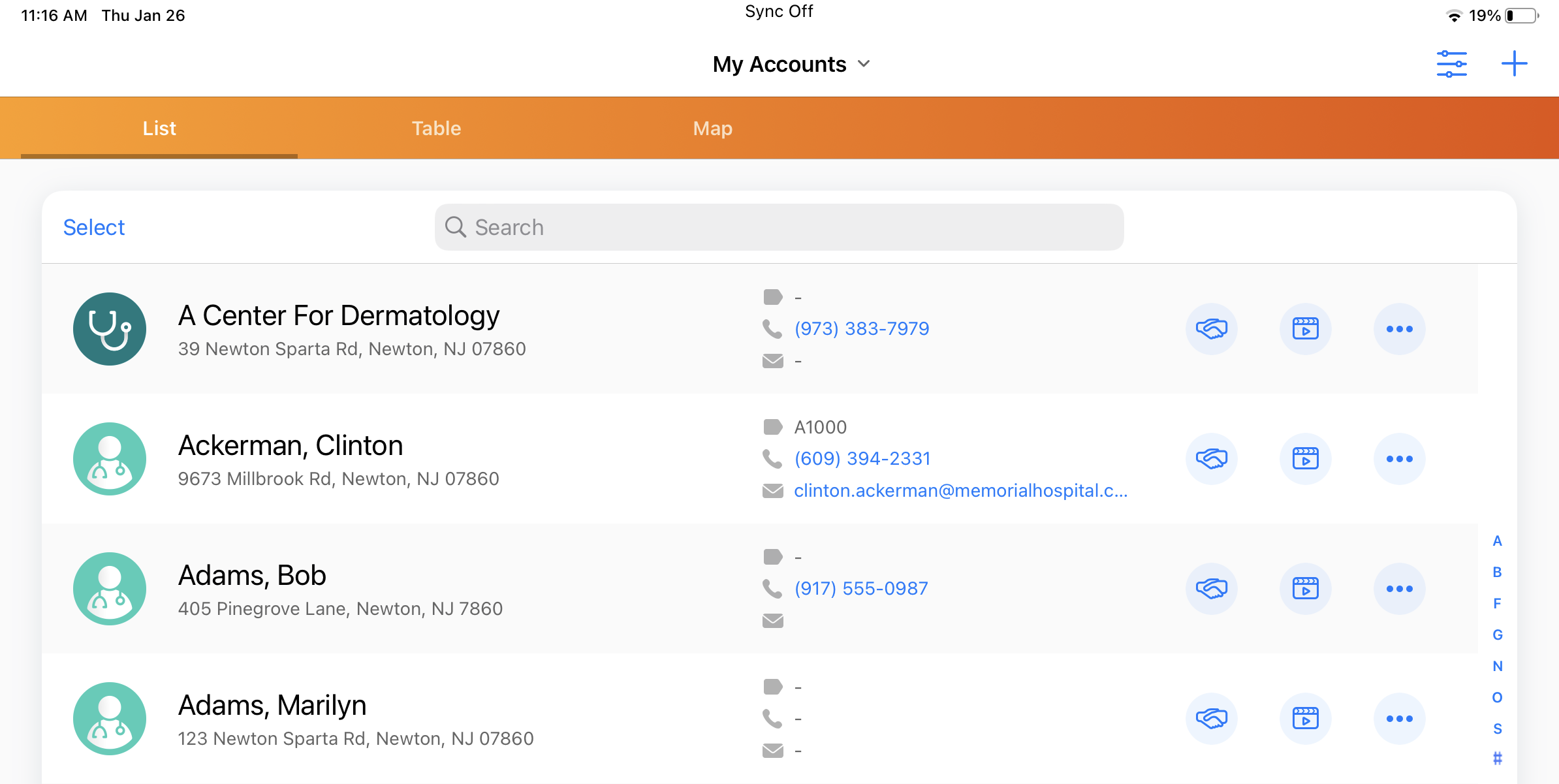Click the stethoscope avatar for A Center For Dermatology
1559x784 pixels.
coord(110,329)
